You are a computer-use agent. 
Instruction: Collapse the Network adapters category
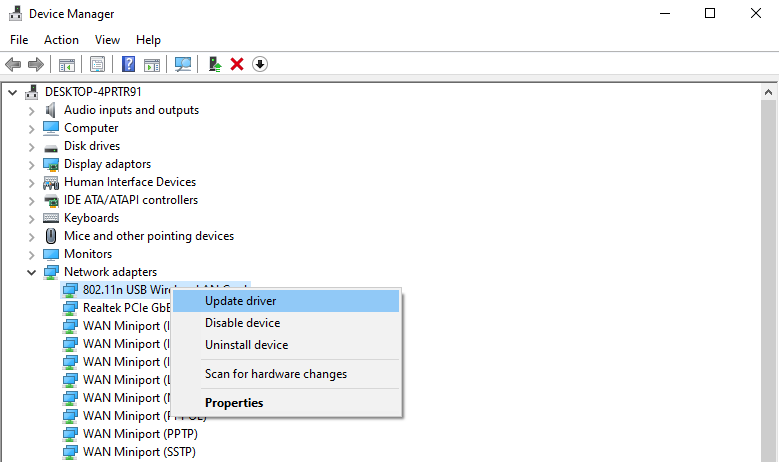pos(31,272)
